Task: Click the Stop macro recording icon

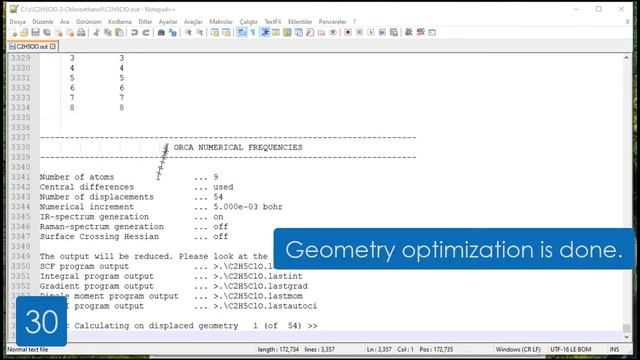Action: click(x=359, y=33)
